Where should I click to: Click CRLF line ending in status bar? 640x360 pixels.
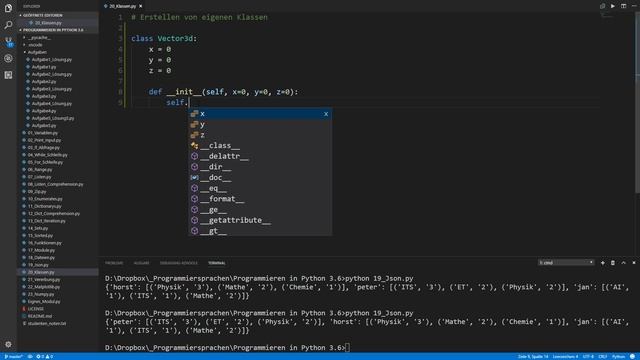pos(602,356)
